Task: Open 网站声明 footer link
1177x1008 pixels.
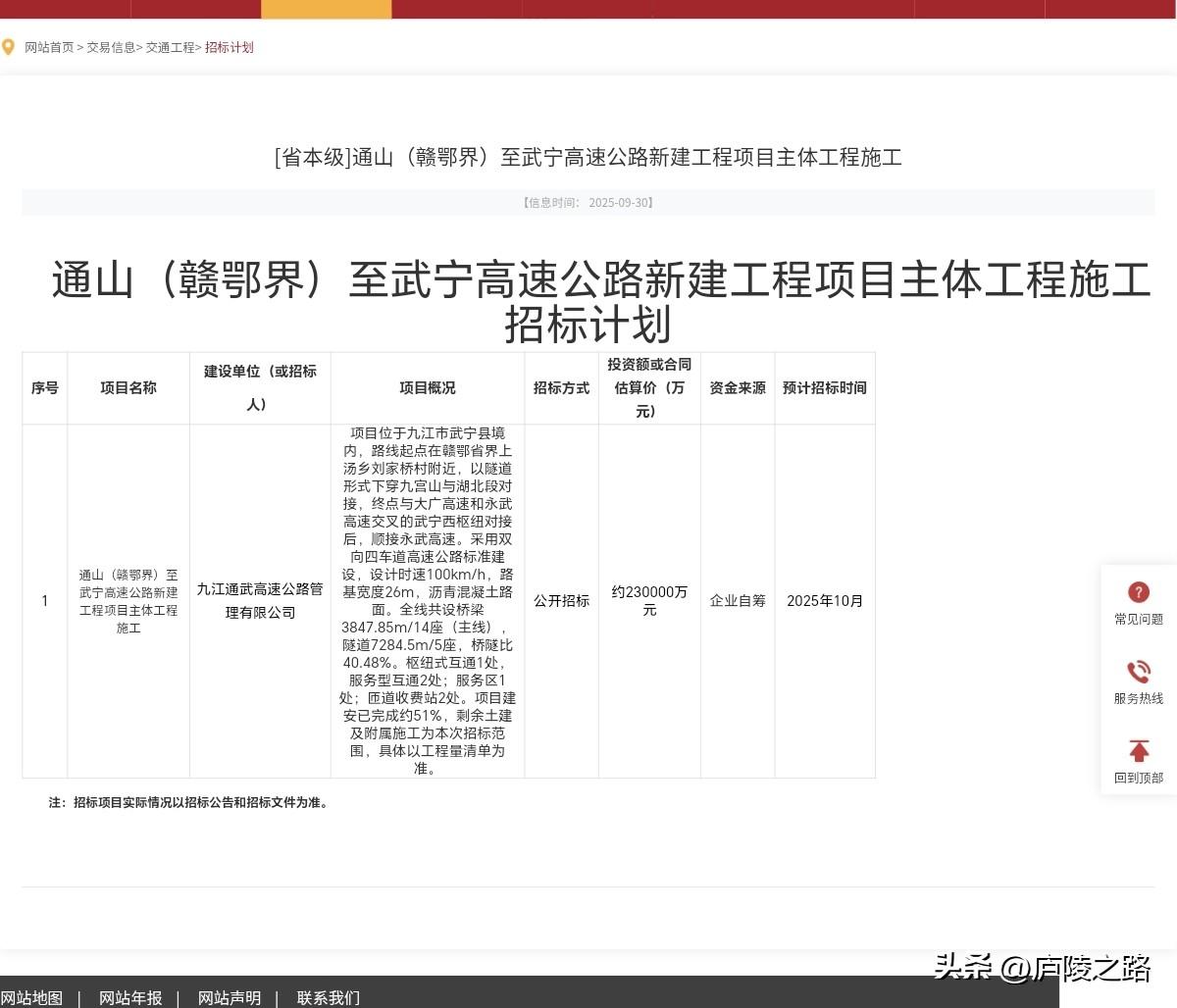Action: [x=230, y=998]
